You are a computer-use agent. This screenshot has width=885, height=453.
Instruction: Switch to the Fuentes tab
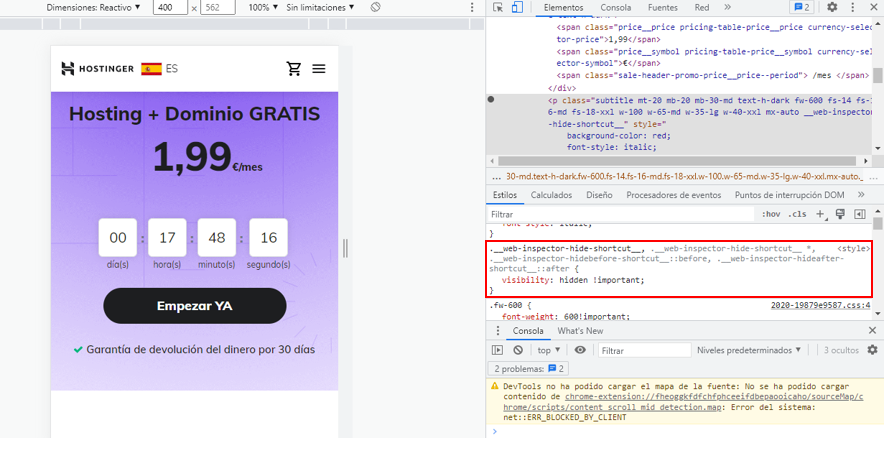pos(662,8)
